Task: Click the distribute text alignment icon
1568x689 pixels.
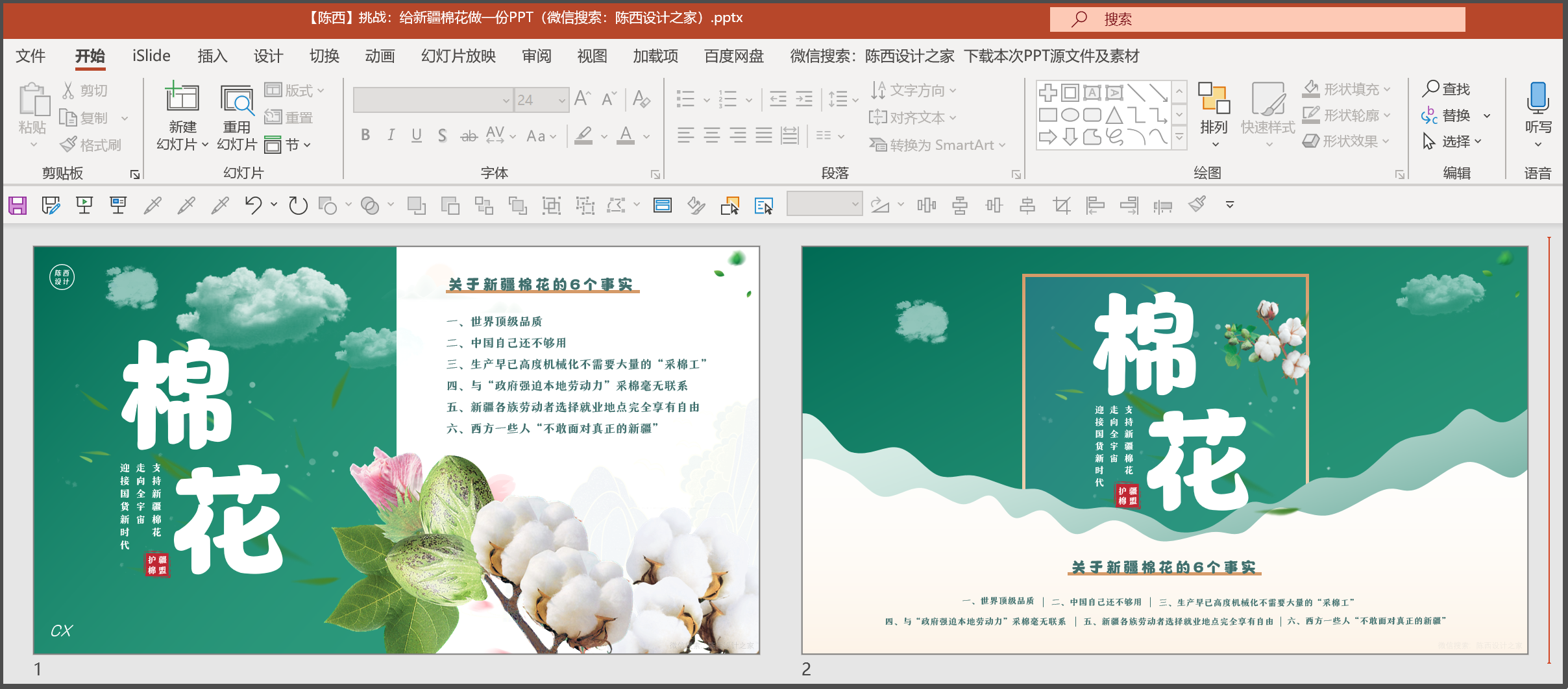Action: (790, 135)
